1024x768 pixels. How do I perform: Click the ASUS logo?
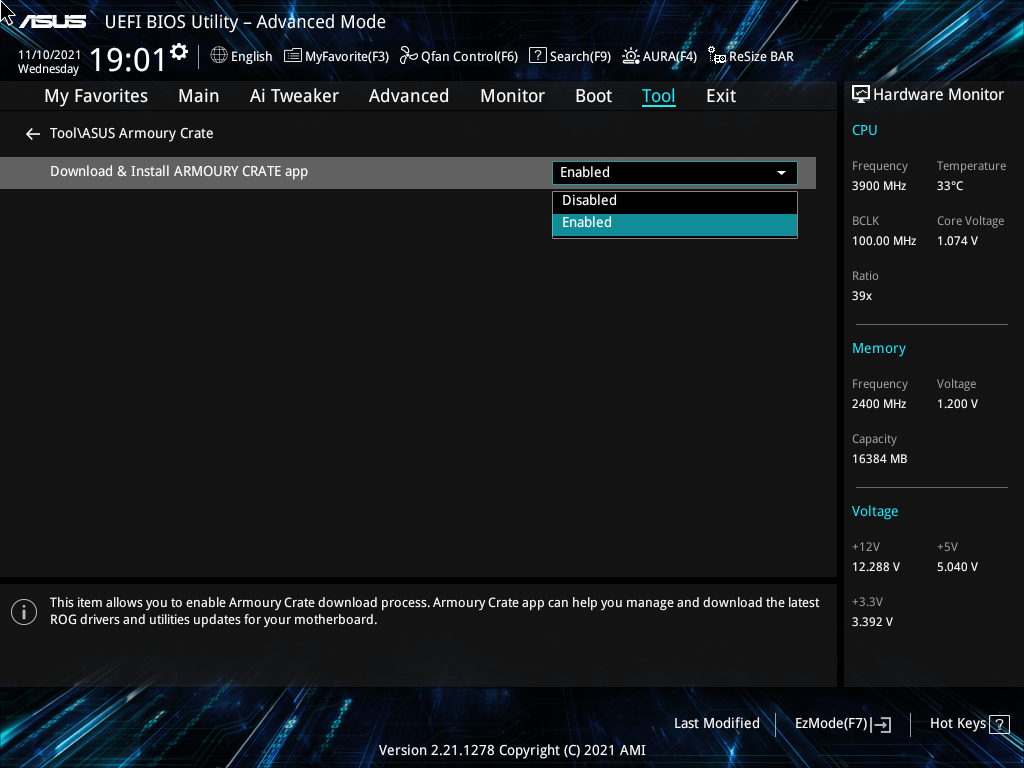52,22
